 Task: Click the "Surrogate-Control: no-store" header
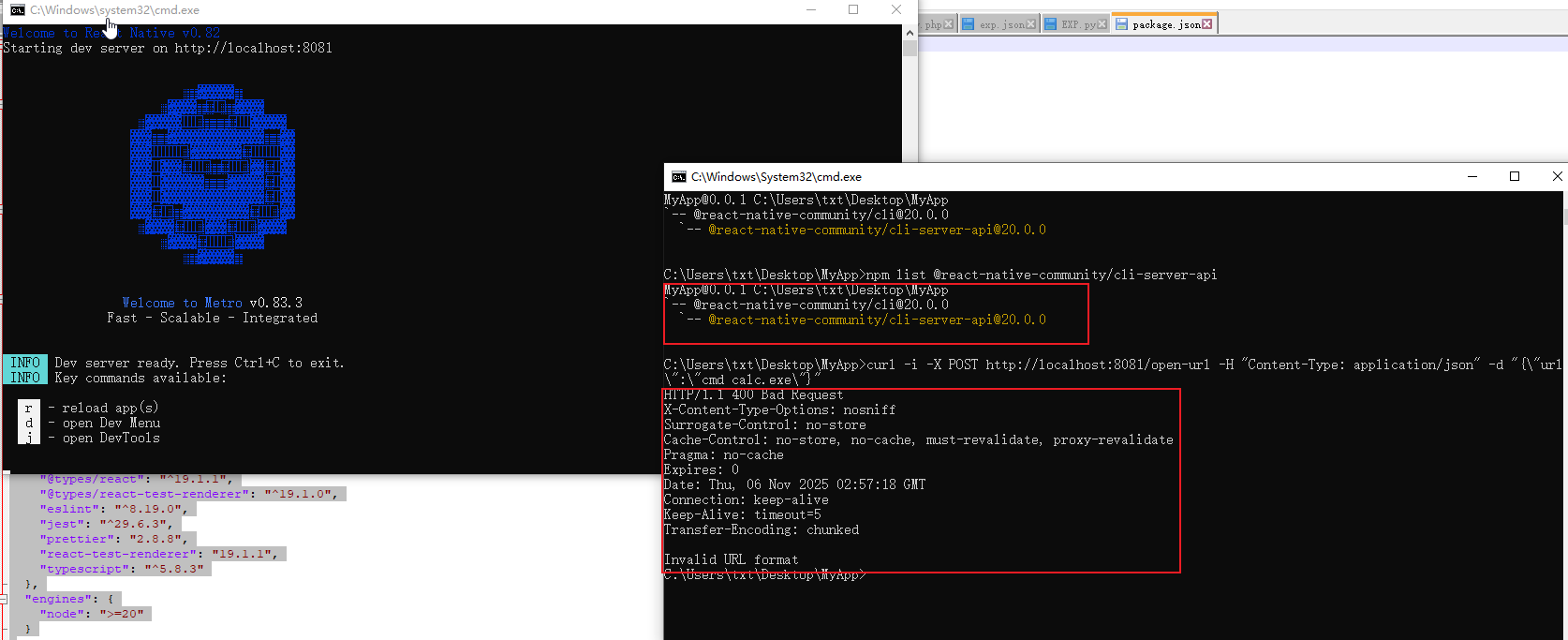point(764,424)
